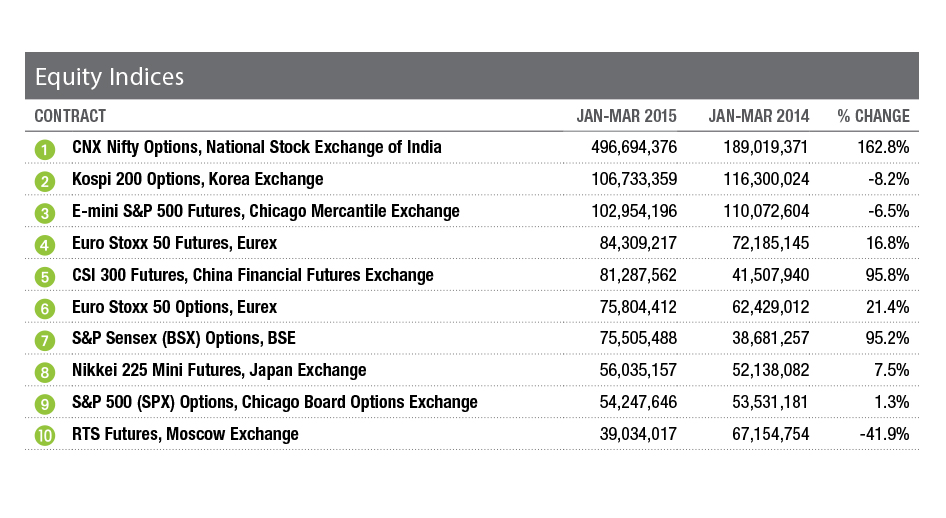Click the green rank 2 badge

click(44, 181)
